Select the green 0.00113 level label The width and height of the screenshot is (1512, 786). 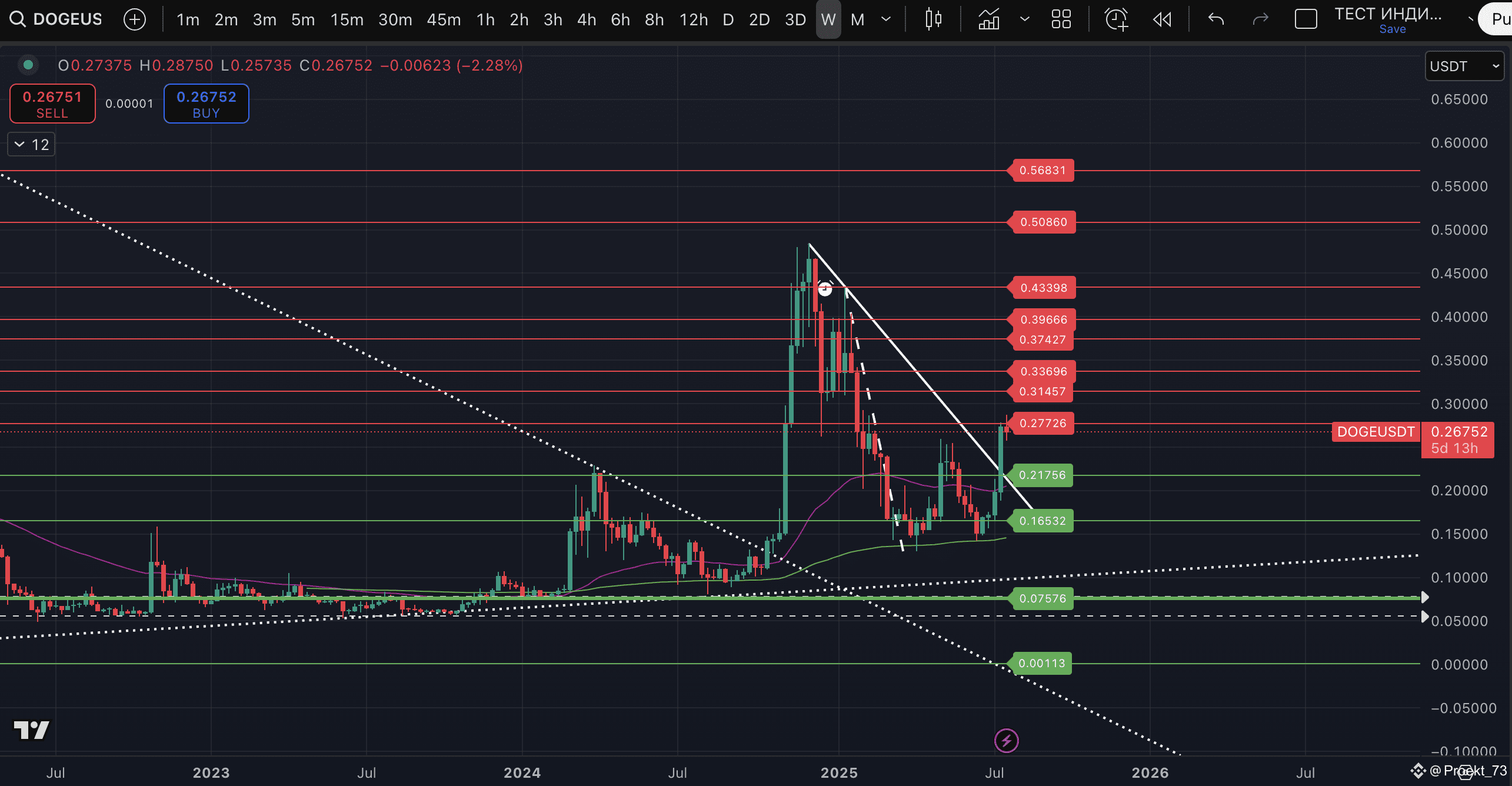click(1040, 664)
